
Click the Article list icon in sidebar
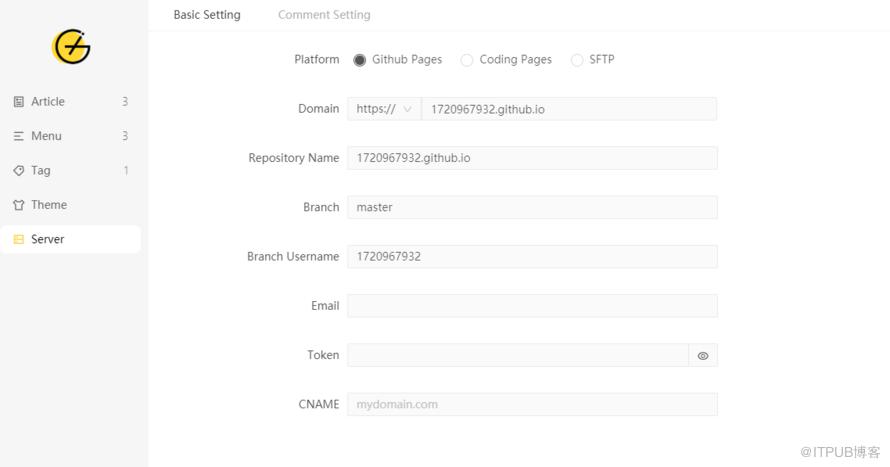pos(19,102)
